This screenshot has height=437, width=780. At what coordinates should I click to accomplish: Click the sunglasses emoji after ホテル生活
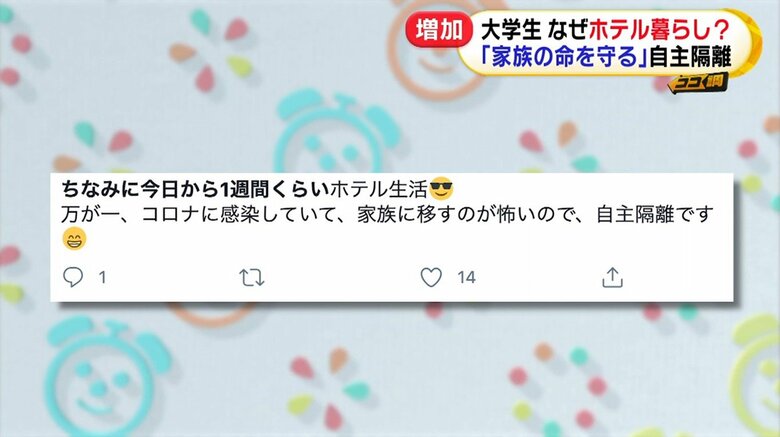441,189
